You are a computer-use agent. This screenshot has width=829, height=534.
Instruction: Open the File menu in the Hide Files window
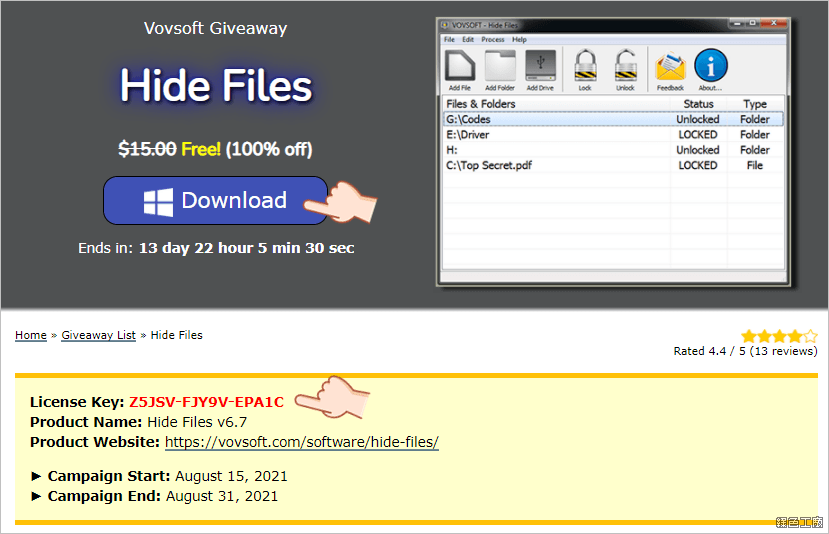coord(449,40)
